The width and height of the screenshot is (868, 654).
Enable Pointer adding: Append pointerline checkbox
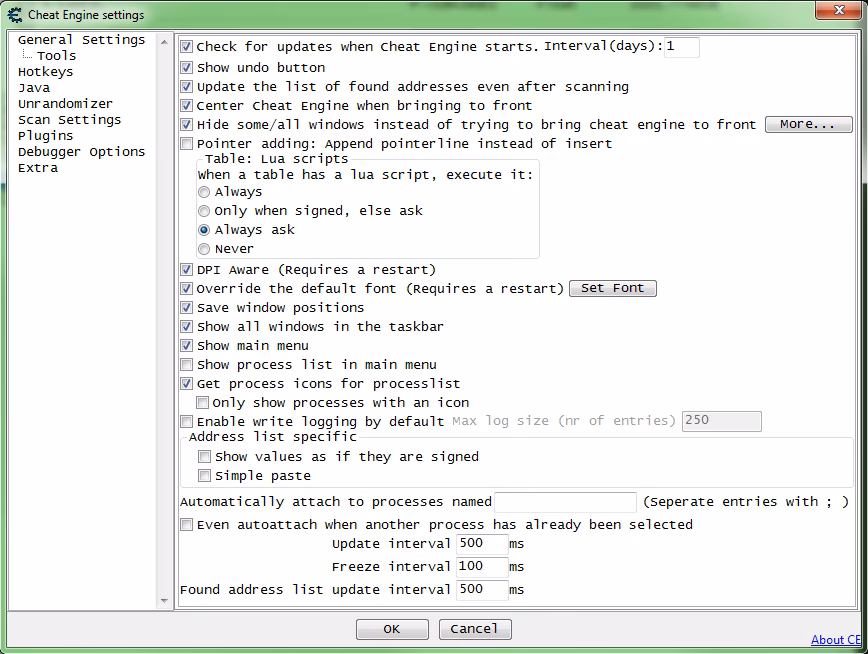click(187, 144)
